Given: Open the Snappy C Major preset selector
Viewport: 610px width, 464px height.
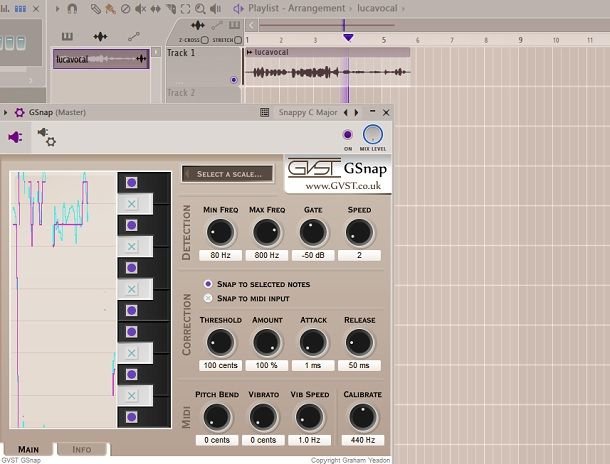Looking at the screenshot, I should 308,112.
